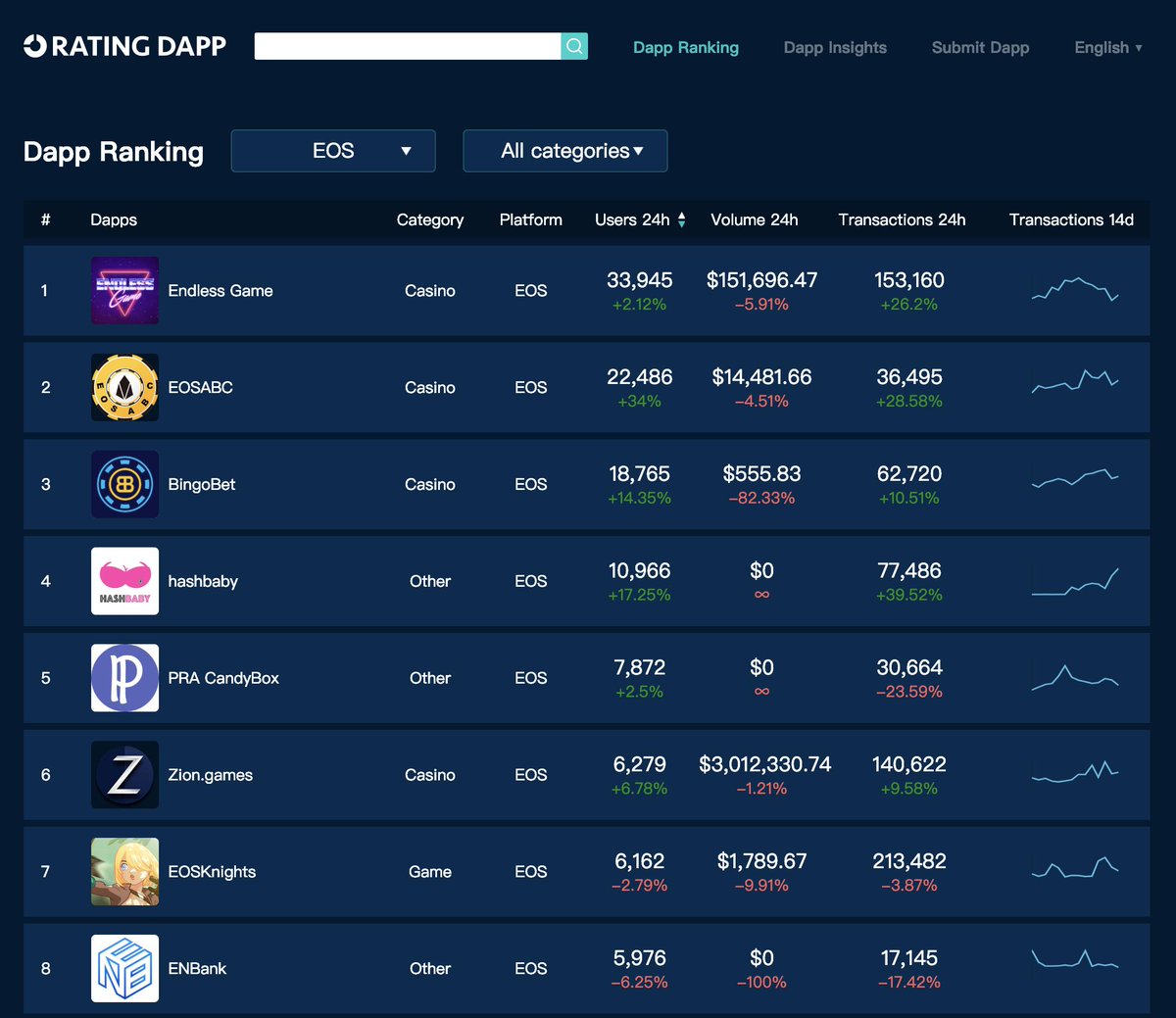View Zion.games 14d transactions sparkline
This screenshot has height=1018, width=1176.
[x=1075, y=772]
